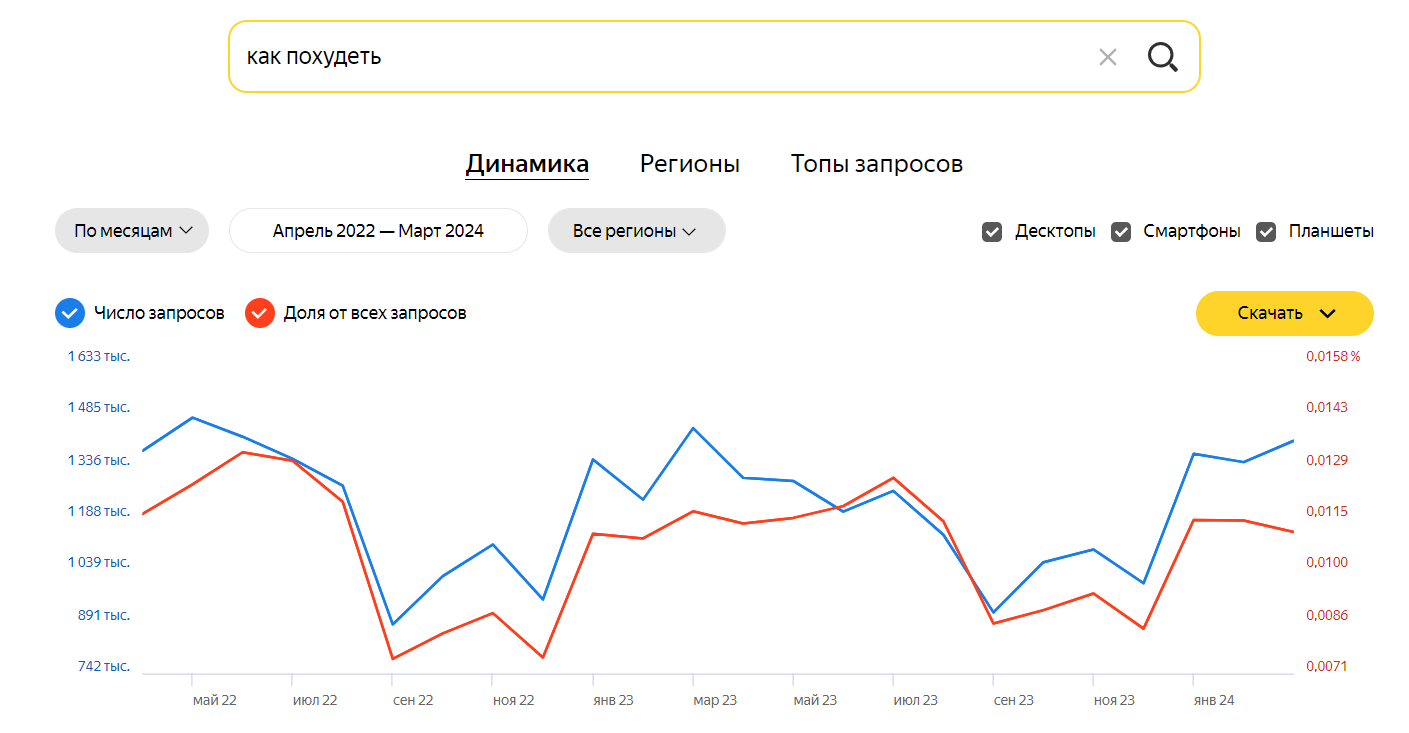Toggle the blue Число запросов series
1409x733 pixels.
click(70, 313)
